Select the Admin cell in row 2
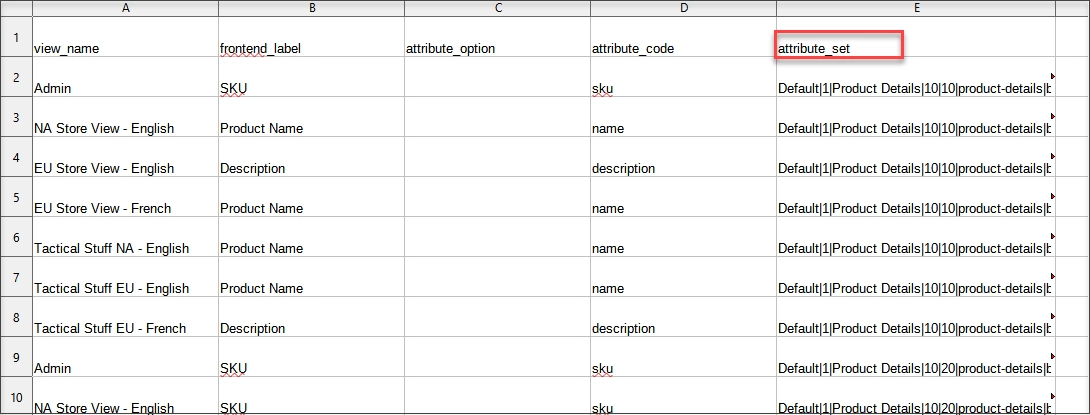Screen dimensions: 1090x415 pyautogui.click(x=125, y=76)
